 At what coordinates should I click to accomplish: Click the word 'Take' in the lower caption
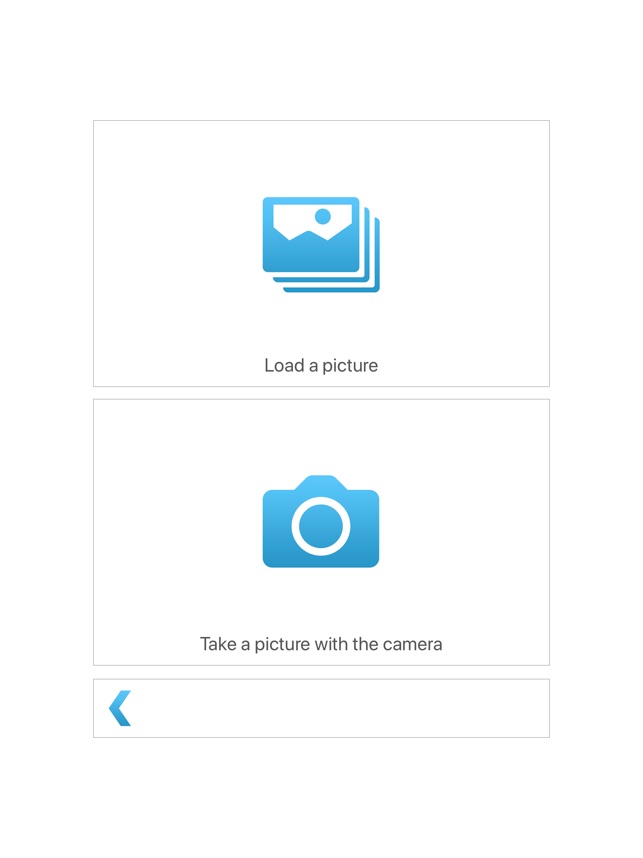[x=218, y=644]
